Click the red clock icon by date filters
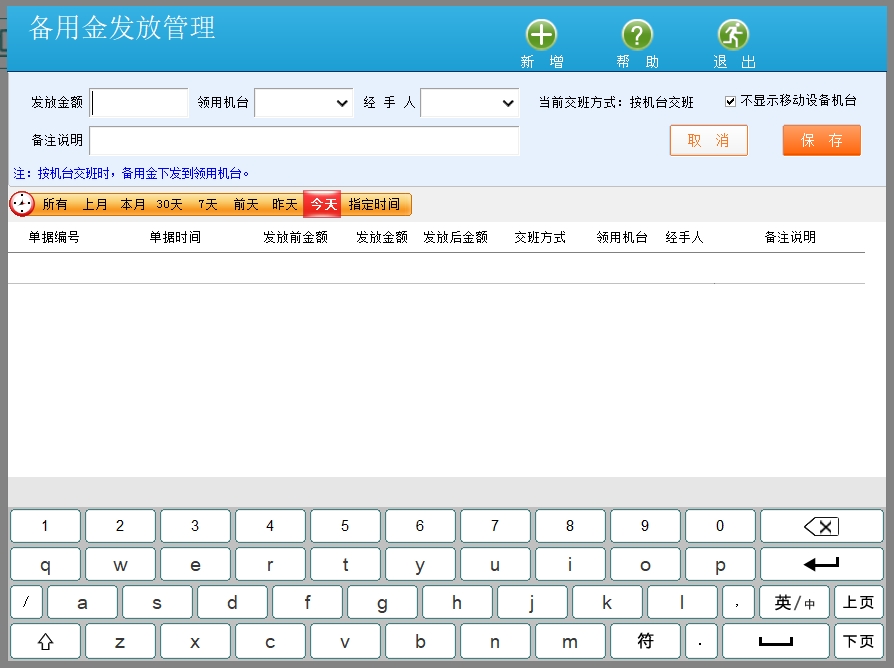894x668 pixels. pyautogui.click(x=22, y=204)
